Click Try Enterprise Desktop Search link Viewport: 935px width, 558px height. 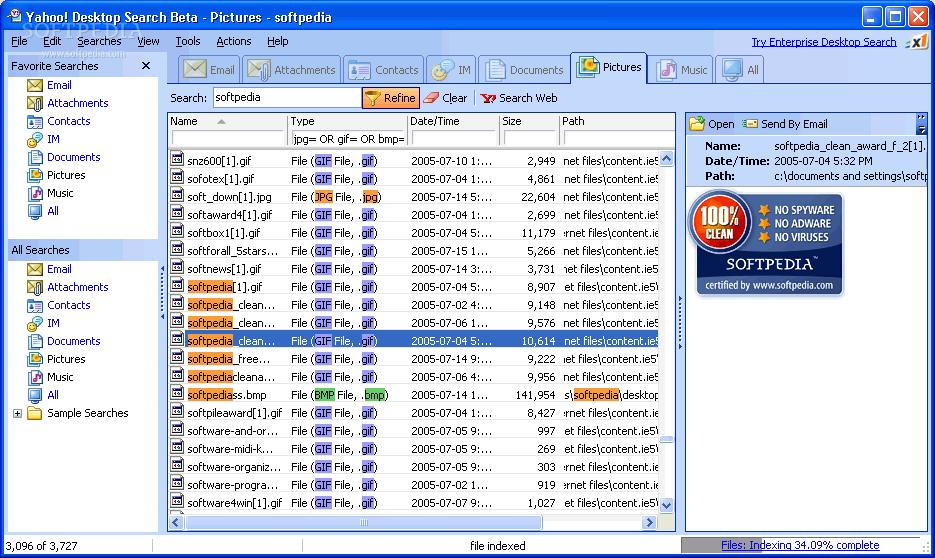[823, 42]
